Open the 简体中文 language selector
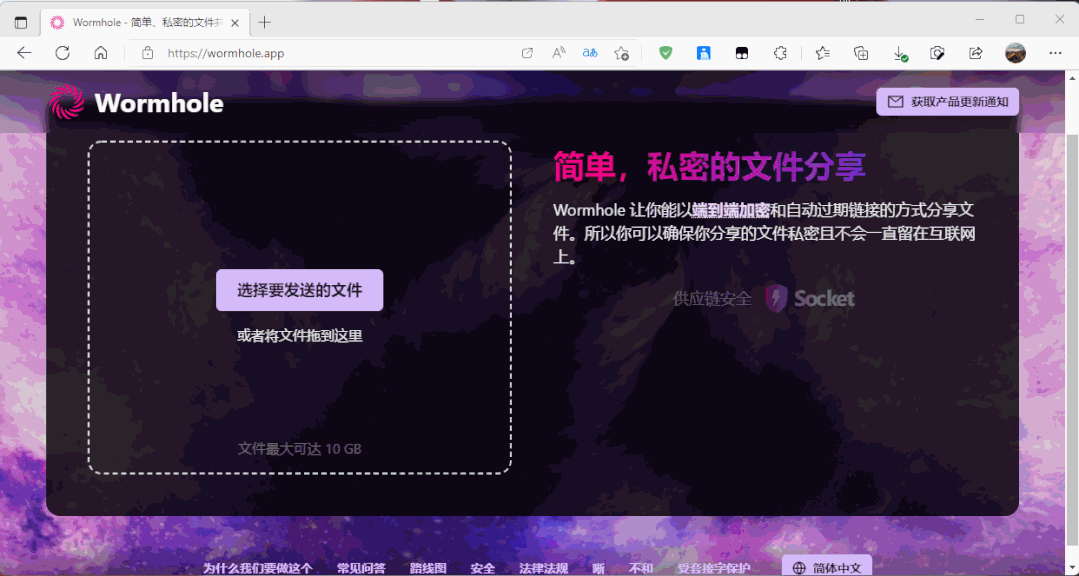This screenshot has width=1079, height=576. (x=827, y=566)
